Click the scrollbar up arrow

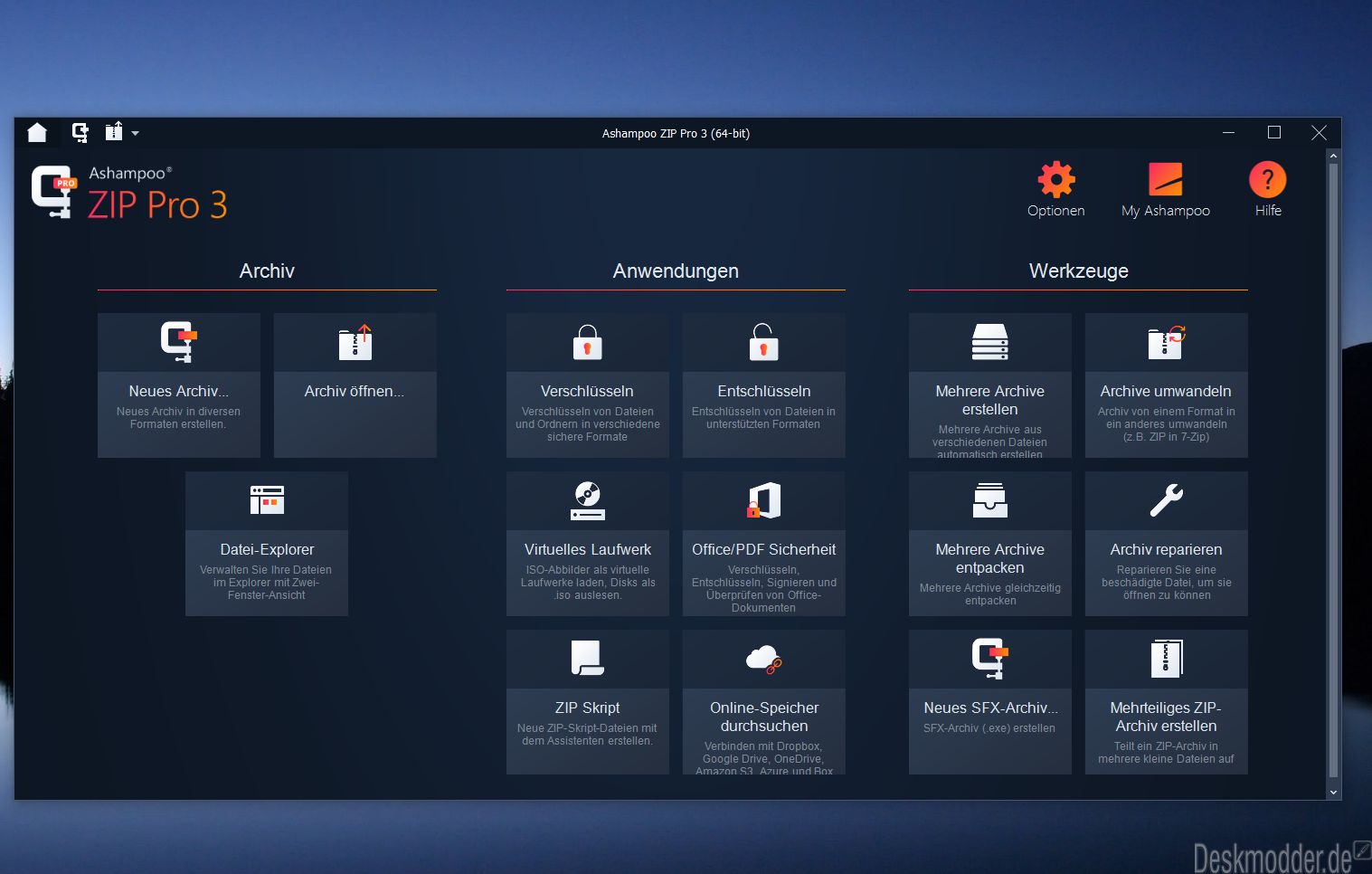click(x=1333, y=157)
